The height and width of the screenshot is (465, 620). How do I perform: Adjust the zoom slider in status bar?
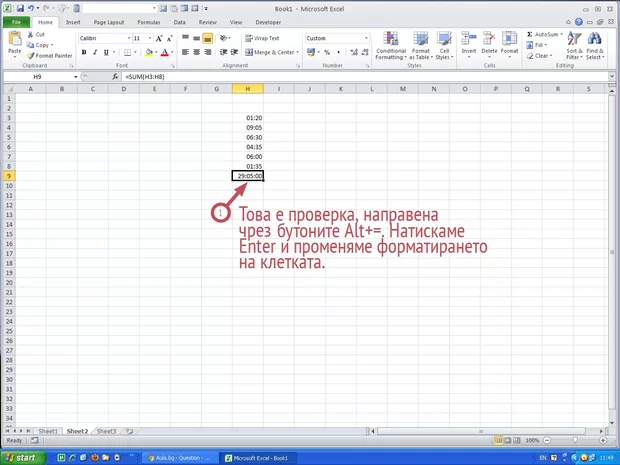[575, 440]
